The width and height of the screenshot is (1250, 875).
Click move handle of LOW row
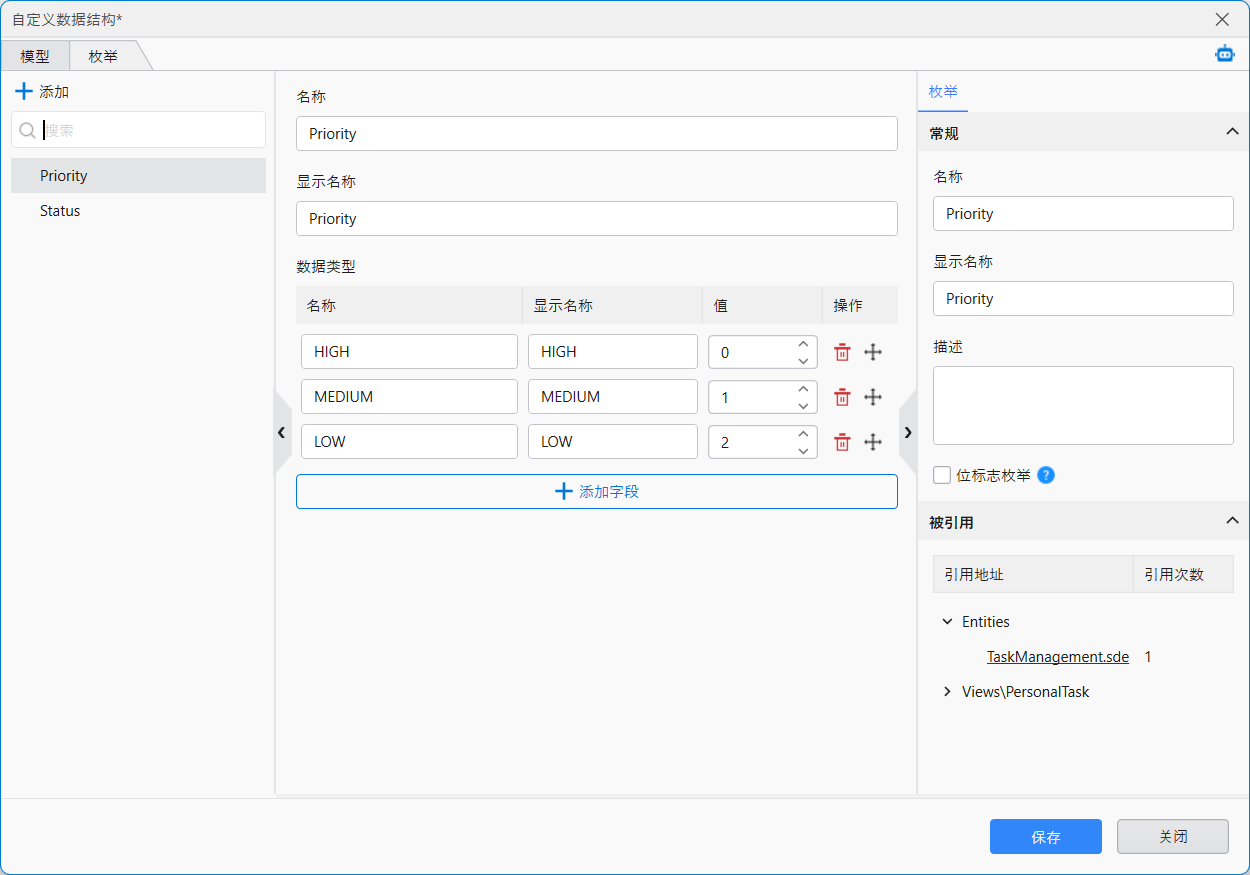pos(873,442)
